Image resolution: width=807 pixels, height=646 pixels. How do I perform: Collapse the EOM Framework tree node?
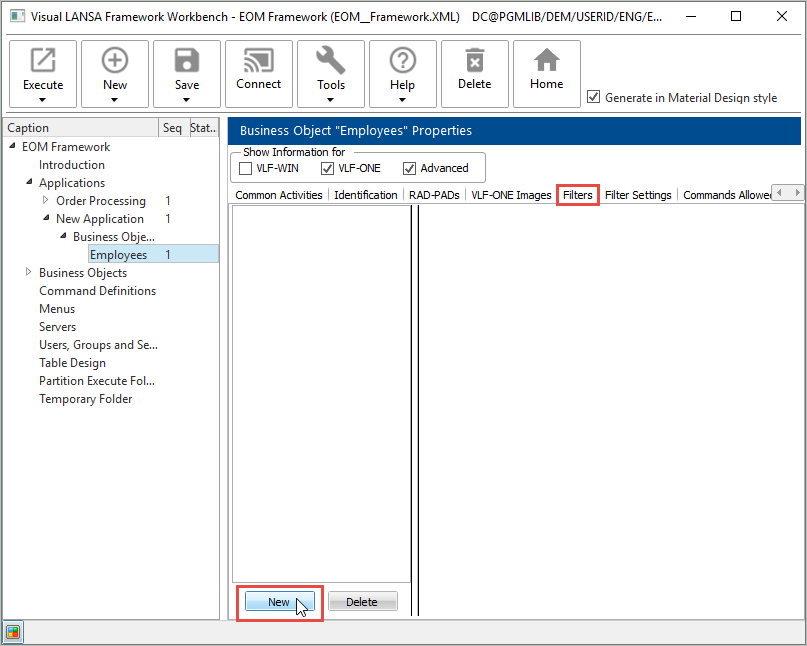tap(12, 146)
